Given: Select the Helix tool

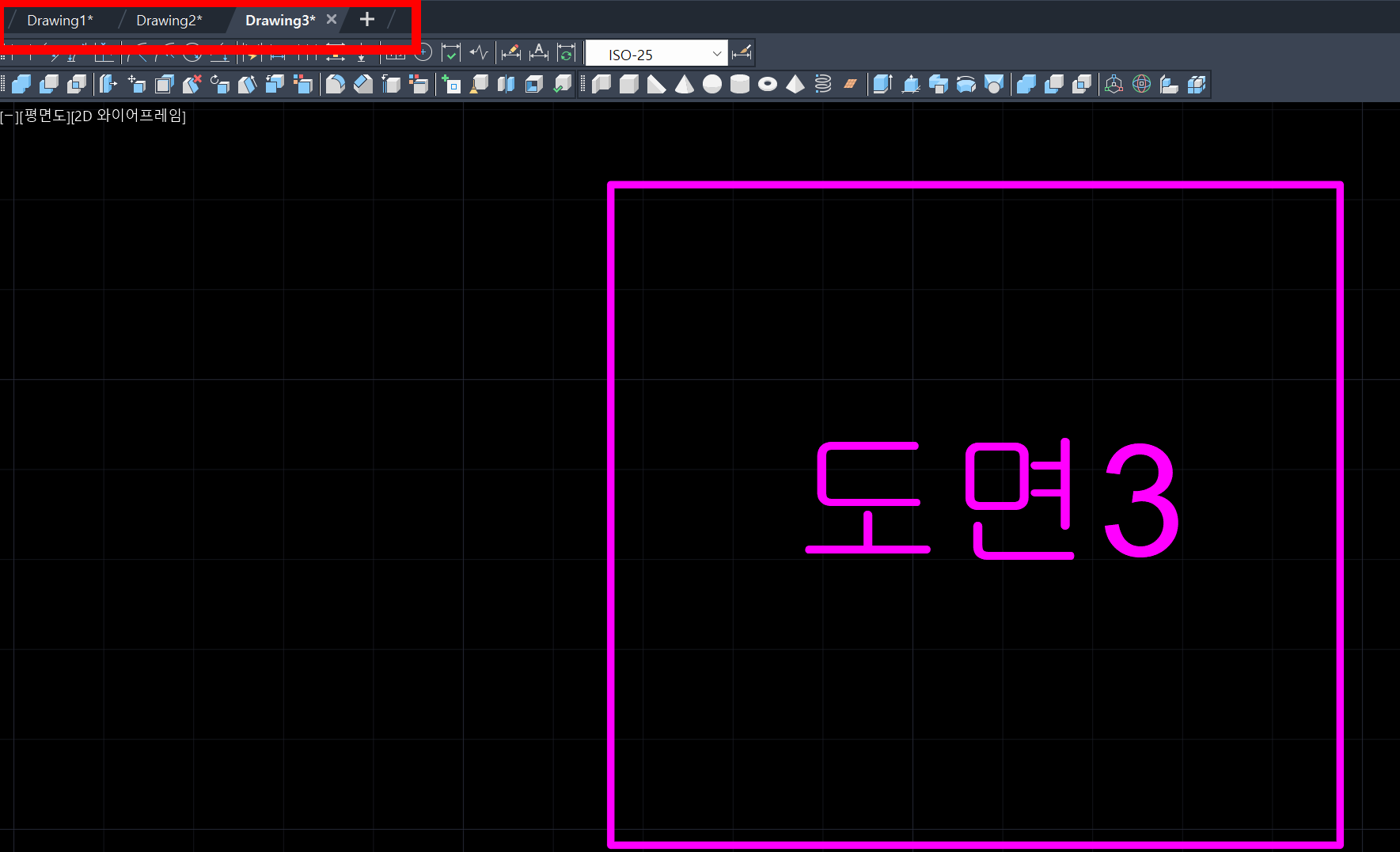Looking at the screenshot, I should click(x=821, y=84).
